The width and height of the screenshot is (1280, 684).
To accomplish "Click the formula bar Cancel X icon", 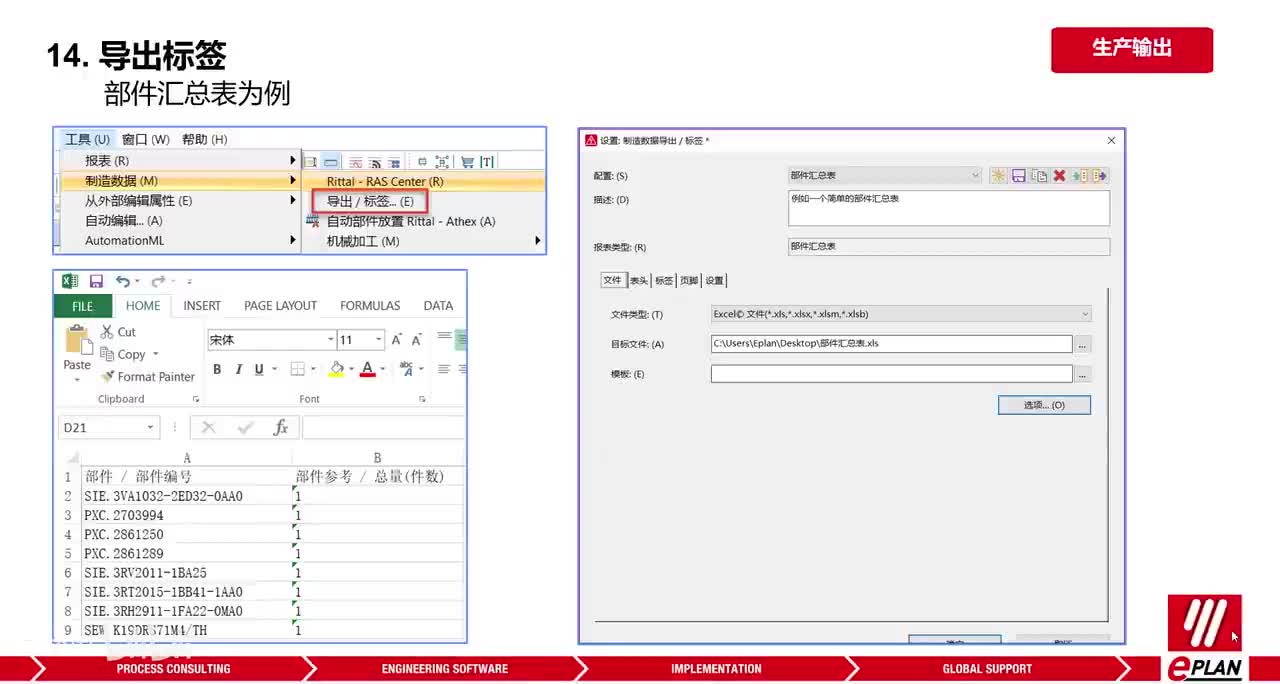I will [208, 428].
